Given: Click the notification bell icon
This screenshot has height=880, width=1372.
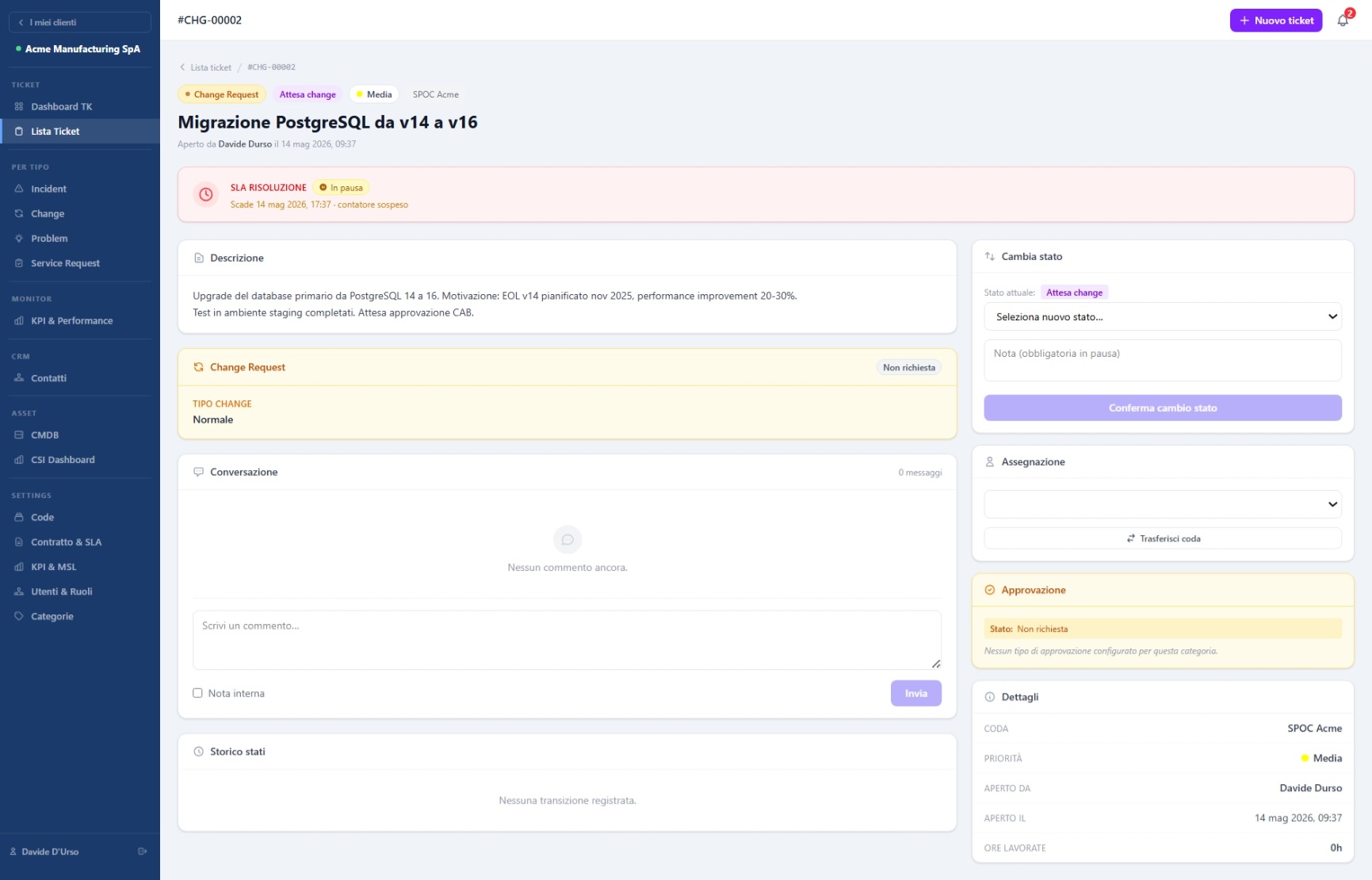Looking at the screenshot, I should click(x=1343, y=21).
